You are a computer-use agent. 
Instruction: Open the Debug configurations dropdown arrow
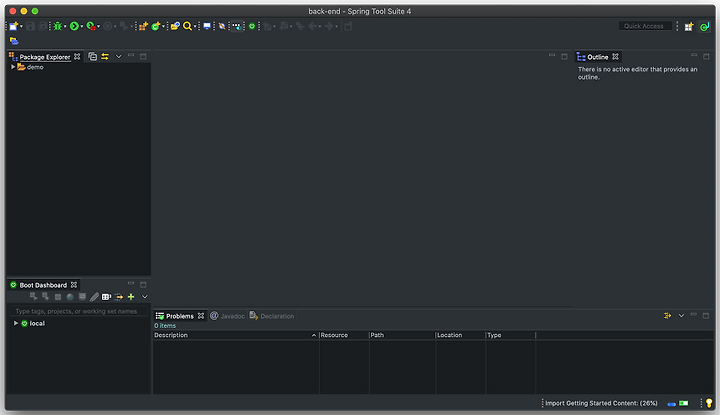coord(65,27)
